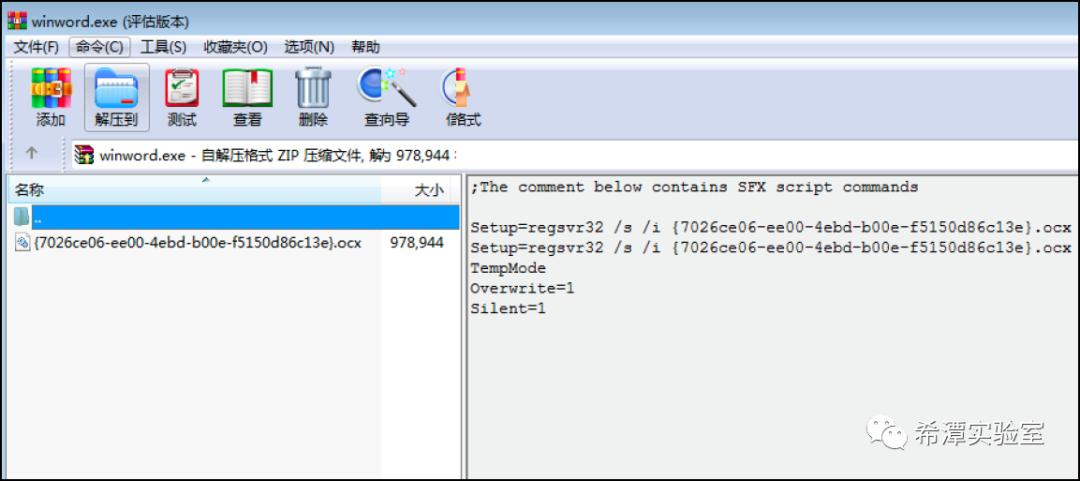Click the Overwrite=1 comment line
Viewport: 1080px width, 481px height.
pyautogui.click(x=522, y=288)
